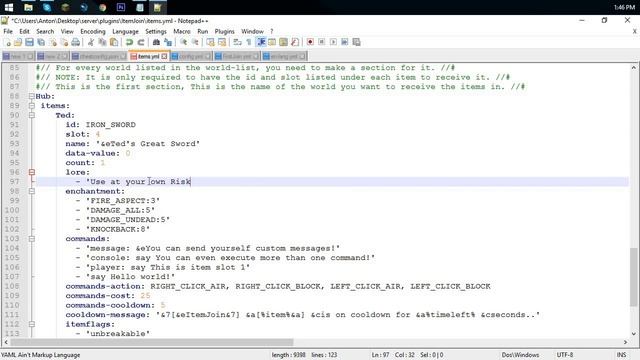The width and height of the screenshot is (640, 360).
Task: Switch to the new 2 tab
Action: pos(53,56)
